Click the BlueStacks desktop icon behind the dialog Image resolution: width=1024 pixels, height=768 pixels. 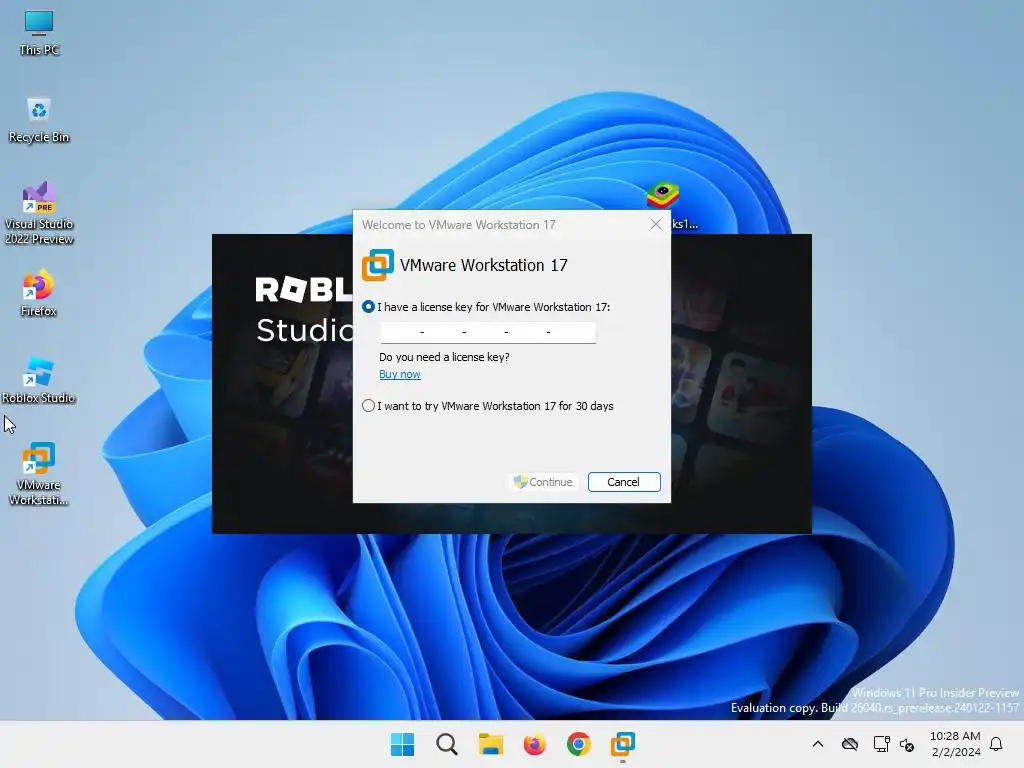pyautogui.click(x=663, y=195)
